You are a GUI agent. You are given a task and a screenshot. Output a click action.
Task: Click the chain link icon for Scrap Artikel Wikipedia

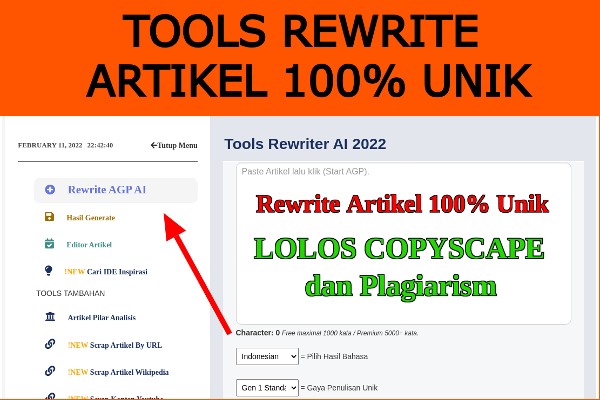tap(50, 371)
